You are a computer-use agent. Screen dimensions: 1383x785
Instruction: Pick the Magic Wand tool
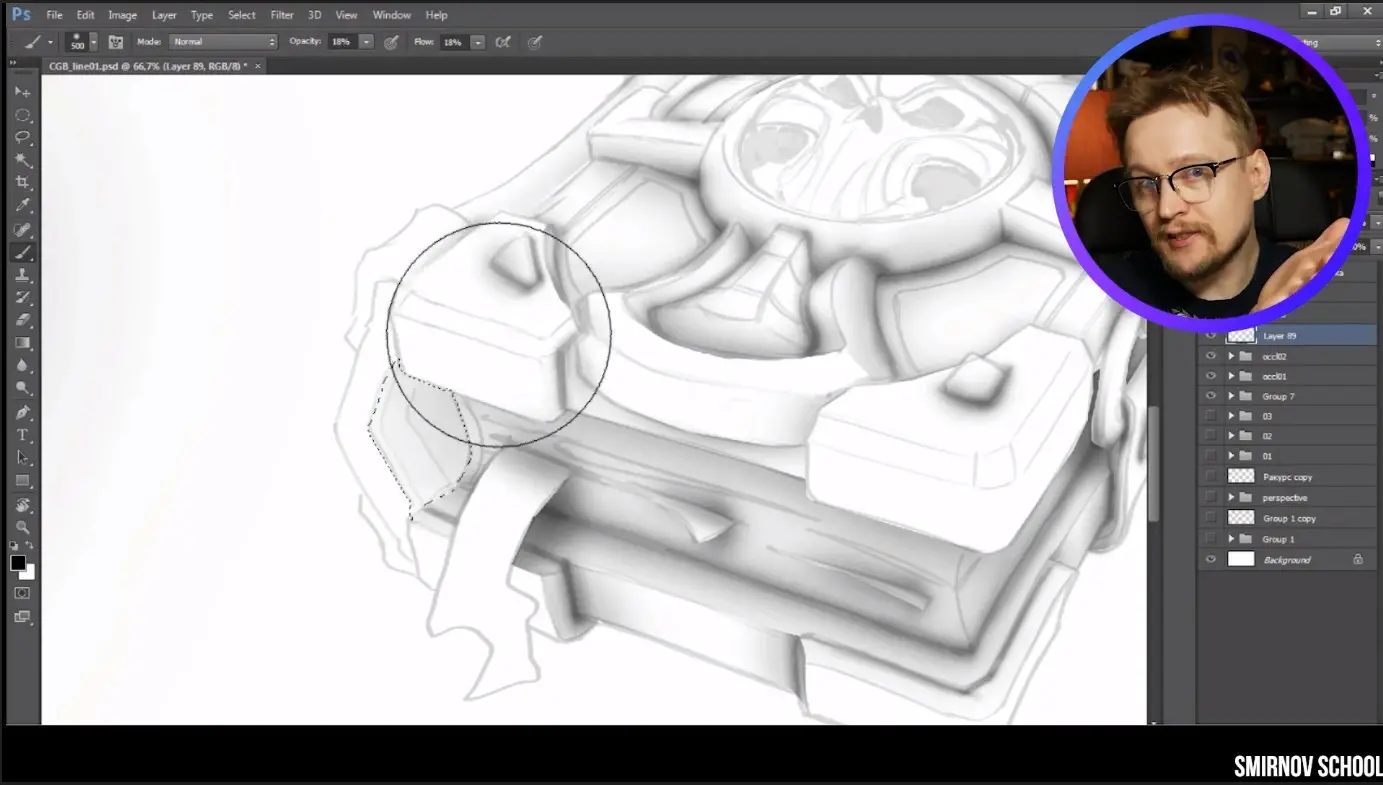click(22, 160)
